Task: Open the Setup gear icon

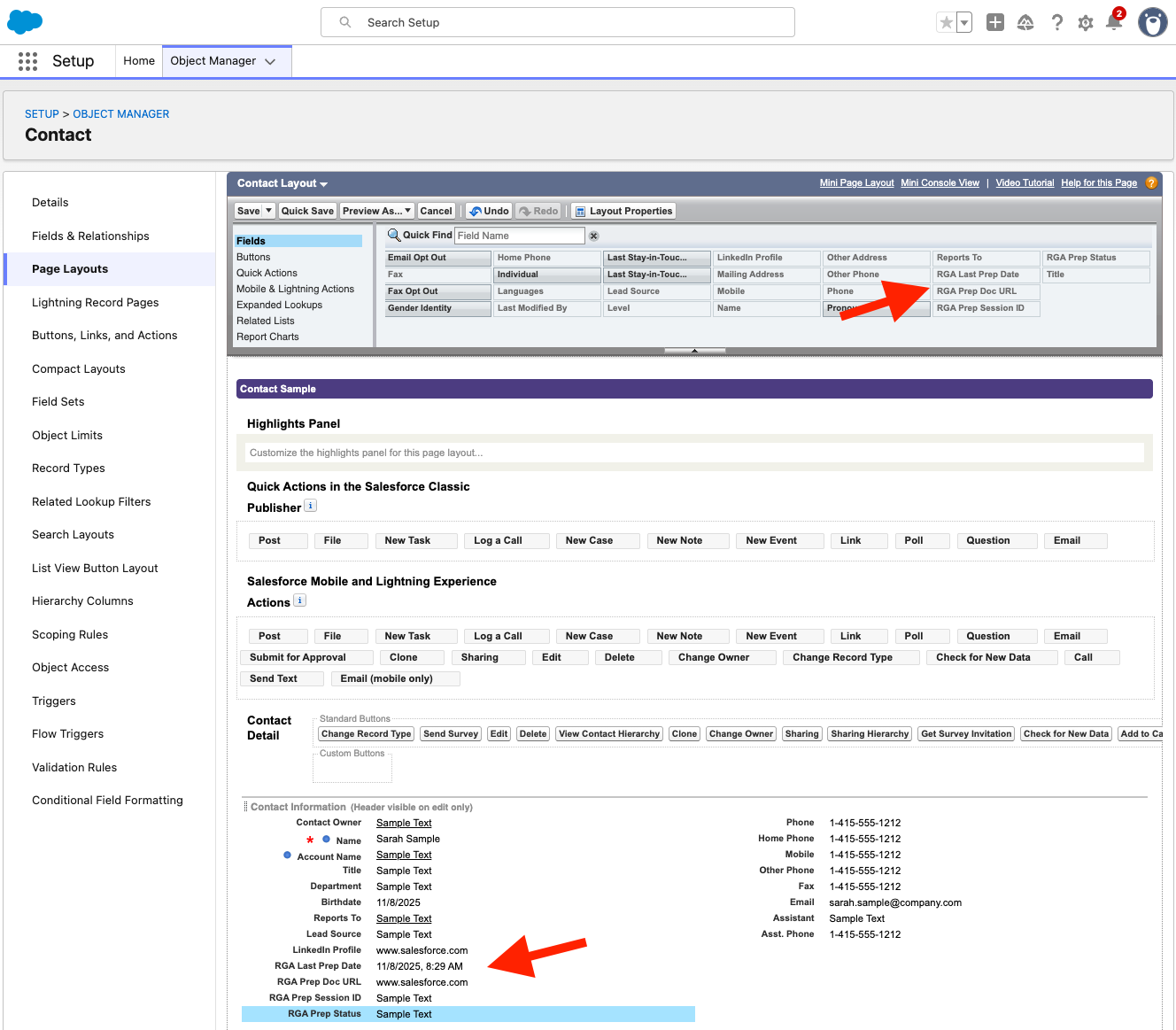Action: coord(1085,22)
